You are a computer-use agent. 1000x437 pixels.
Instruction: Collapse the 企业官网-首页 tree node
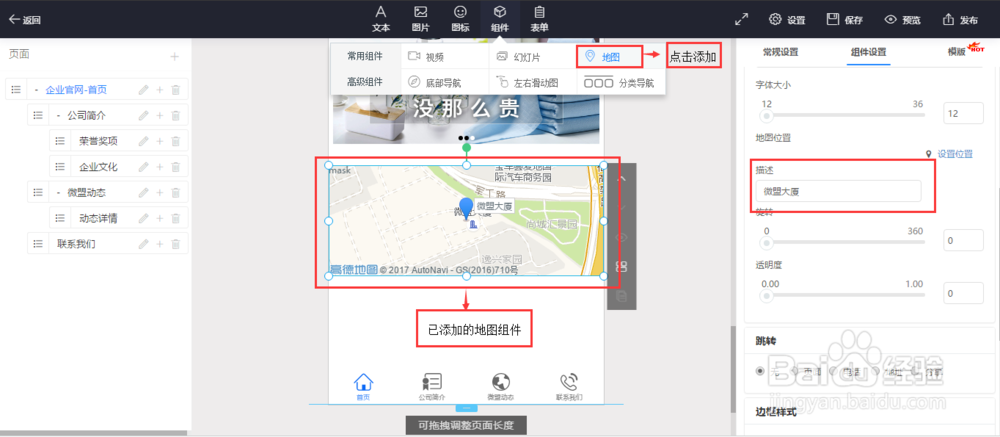(x=36, y=90)
